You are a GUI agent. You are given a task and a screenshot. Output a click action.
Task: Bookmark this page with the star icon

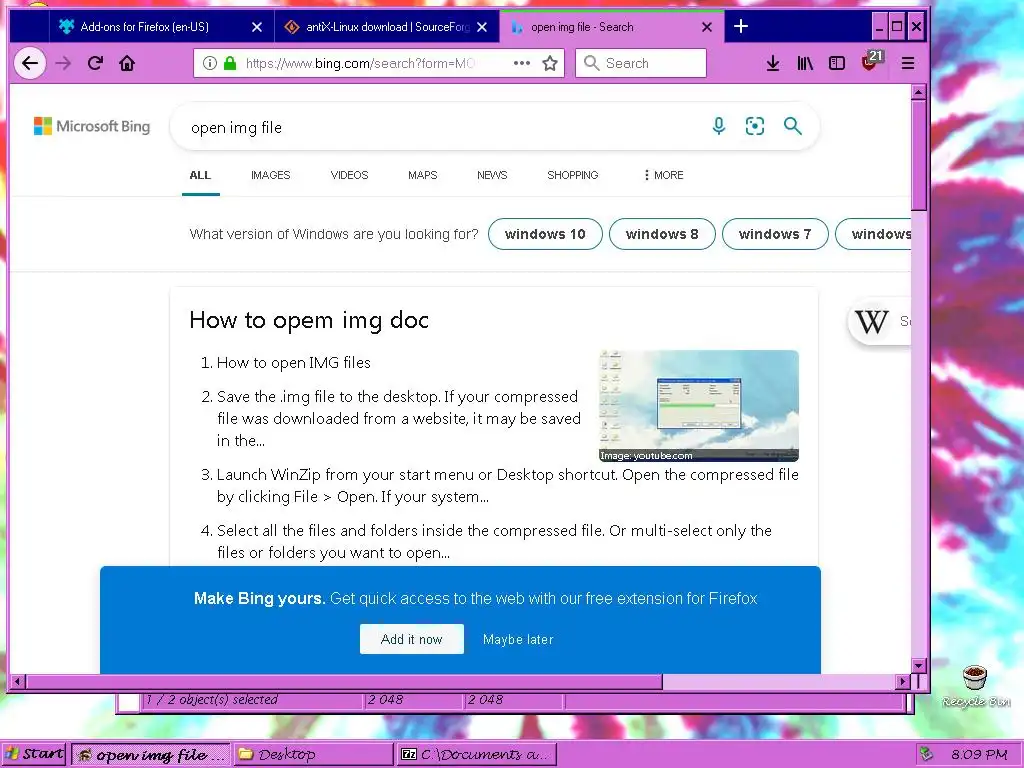coord(550,63)
